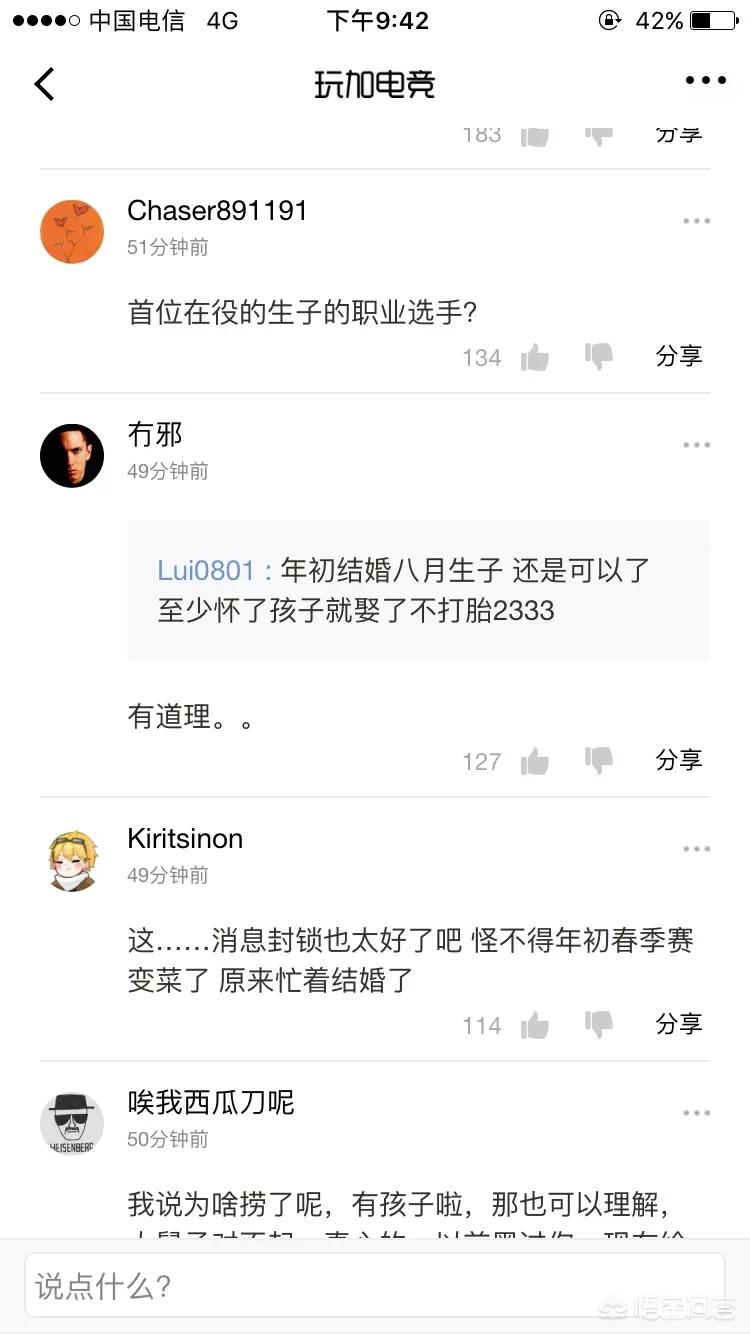Open 冇邪's profile avatar
This screenshot has width=750, height=1334.
pos(72,456)
